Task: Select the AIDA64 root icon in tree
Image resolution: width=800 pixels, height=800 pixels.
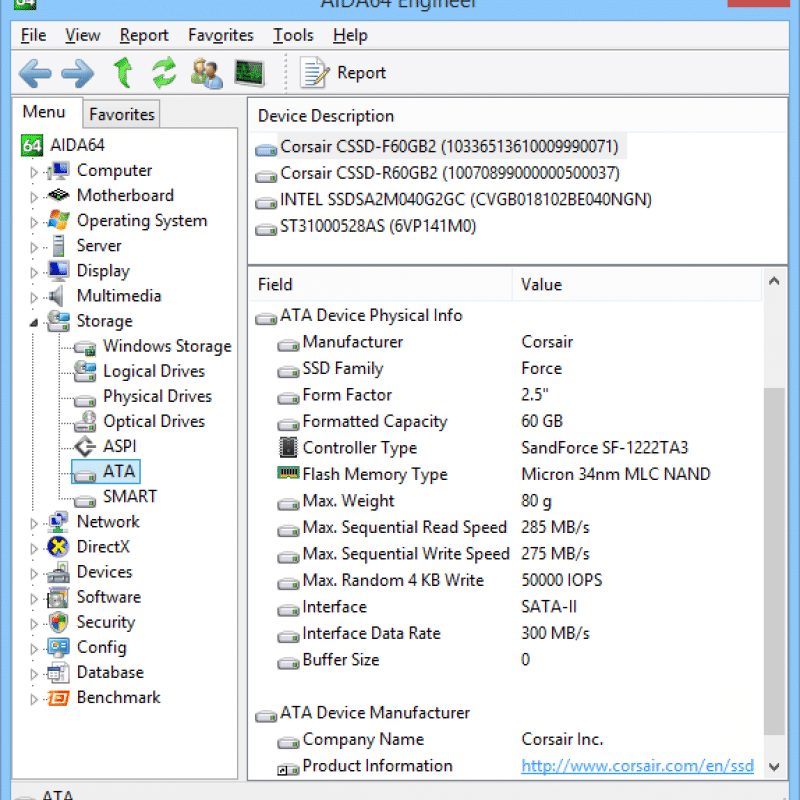Action: [32, 145]
